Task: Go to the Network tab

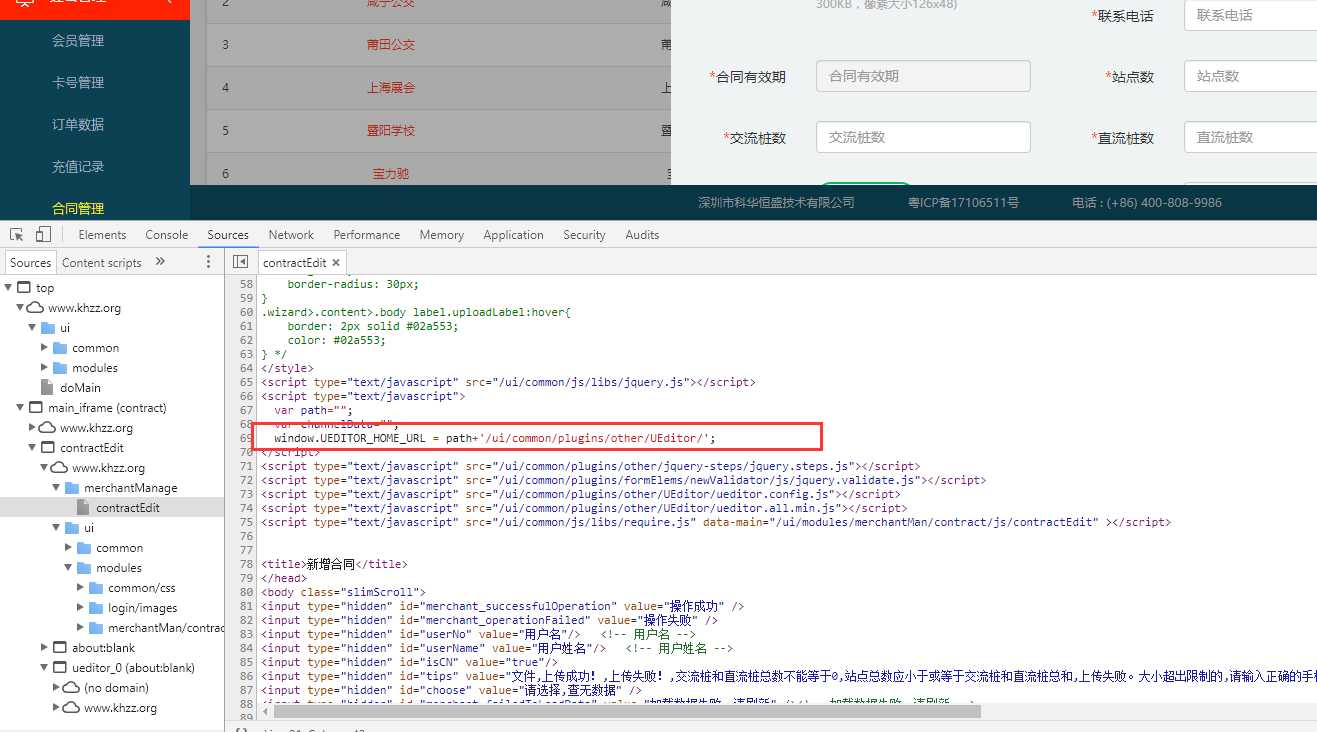Action: coord(291,235)
